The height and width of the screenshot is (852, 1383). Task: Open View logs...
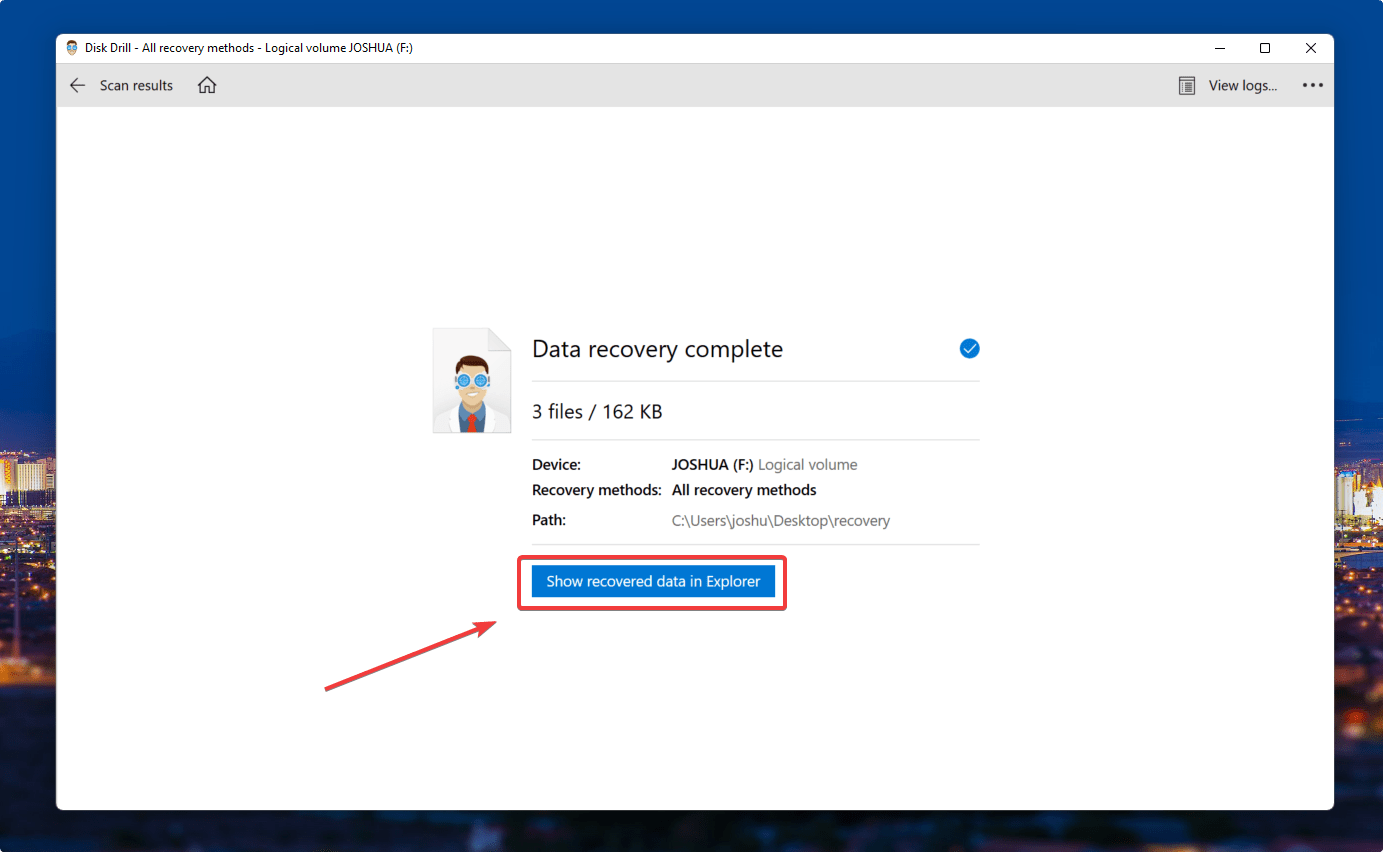tap(1243, 86)
